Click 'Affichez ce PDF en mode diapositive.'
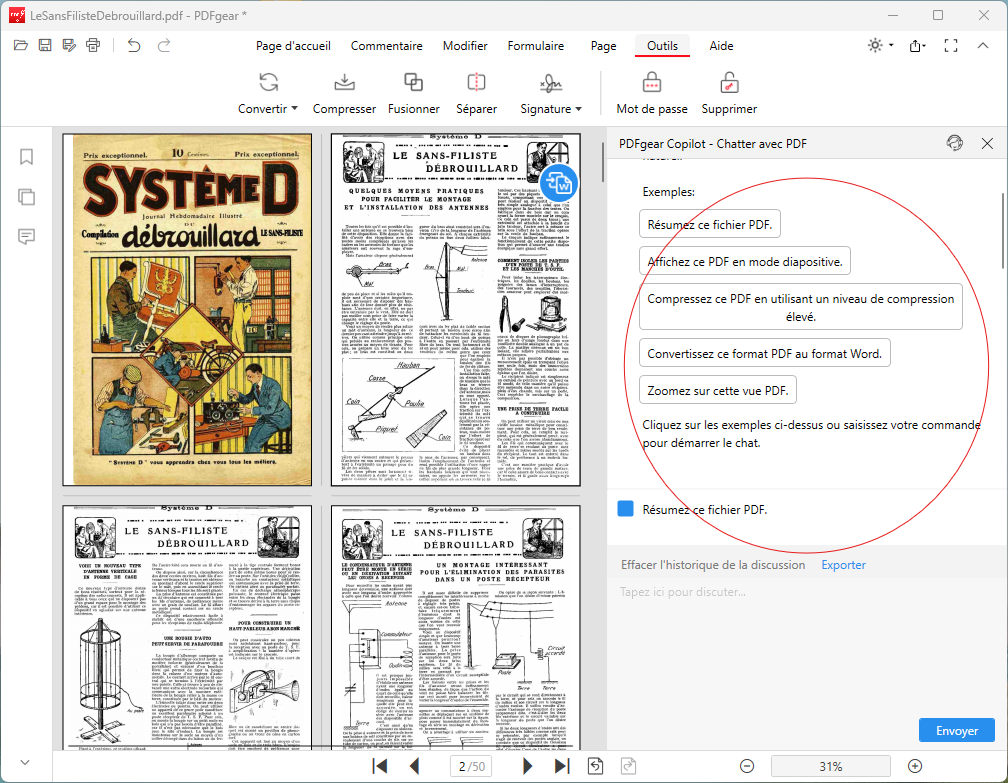This screenshot has width=1008, height=783. [744, 262]
